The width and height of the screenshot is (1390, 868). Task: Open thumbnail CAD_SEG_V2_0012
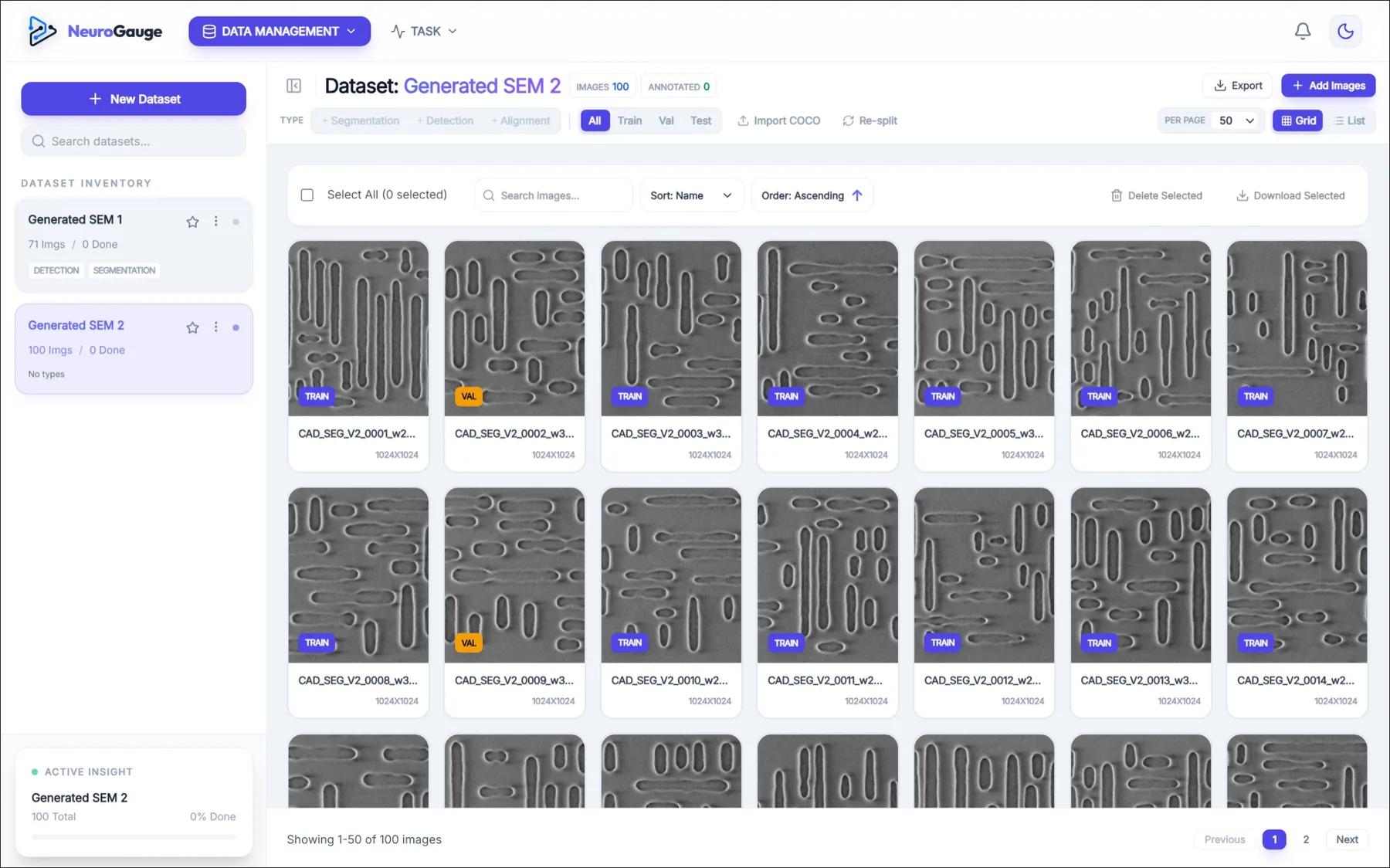(x=984, y=575)
